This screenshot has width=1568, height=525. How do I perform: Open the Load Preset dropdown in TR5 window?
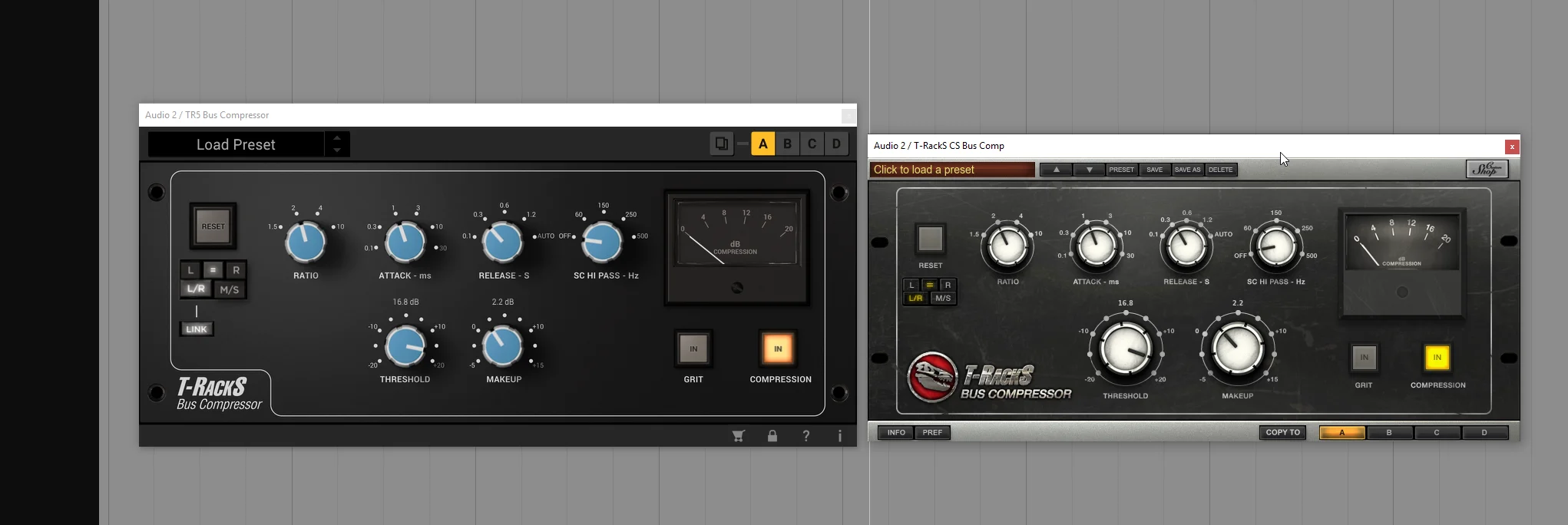(236, 144)
